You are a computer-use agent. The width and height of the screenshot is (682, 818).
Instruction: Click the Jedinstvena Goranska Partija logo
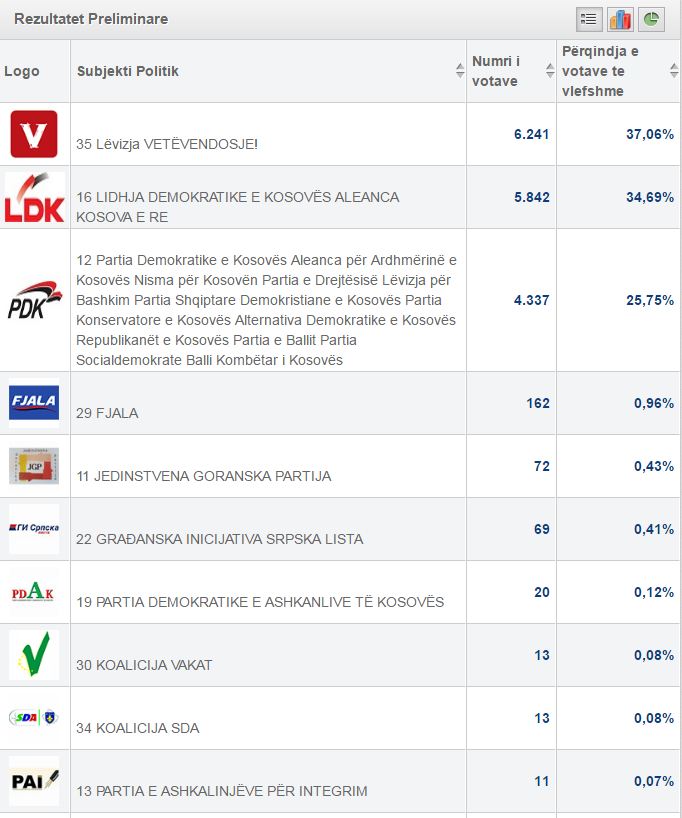click(34, 466)
